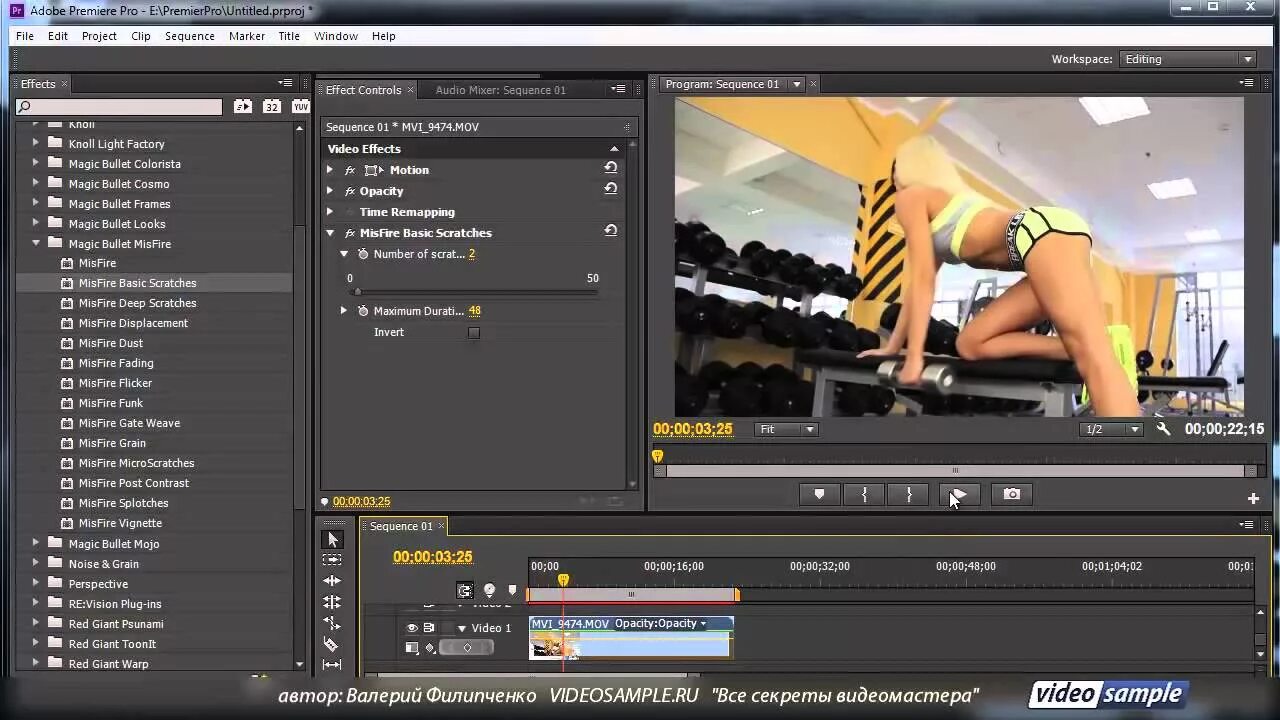Select the Slip tool
The height and width of the screenshot is (720, 1280).
(x=333, y=664)
